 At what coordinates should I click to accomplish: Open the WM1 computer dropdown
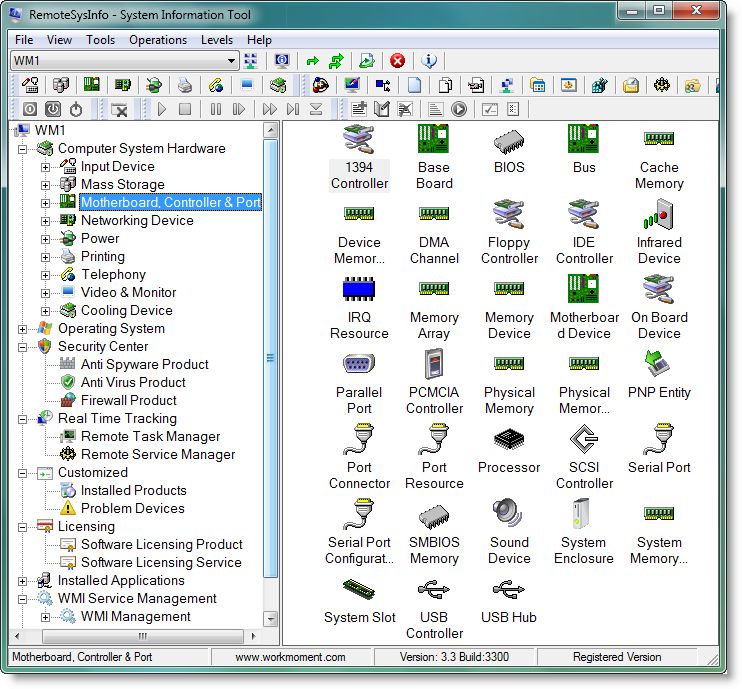pyautogui.click(x=232, y=61)
